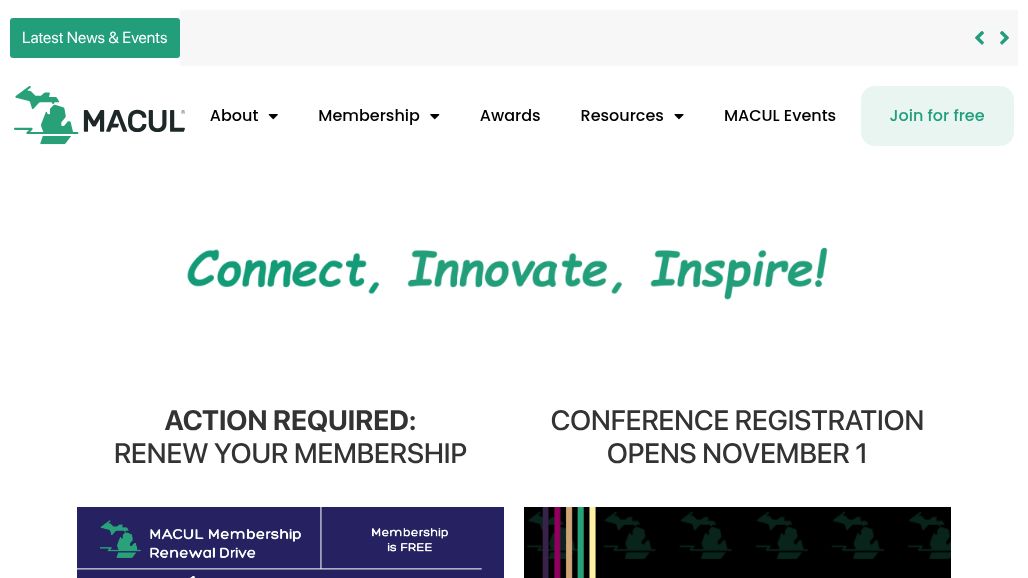This screenshot has height=578, width=1028.
Task: Open the Membership menu label
Action: [x=368, y=116]
